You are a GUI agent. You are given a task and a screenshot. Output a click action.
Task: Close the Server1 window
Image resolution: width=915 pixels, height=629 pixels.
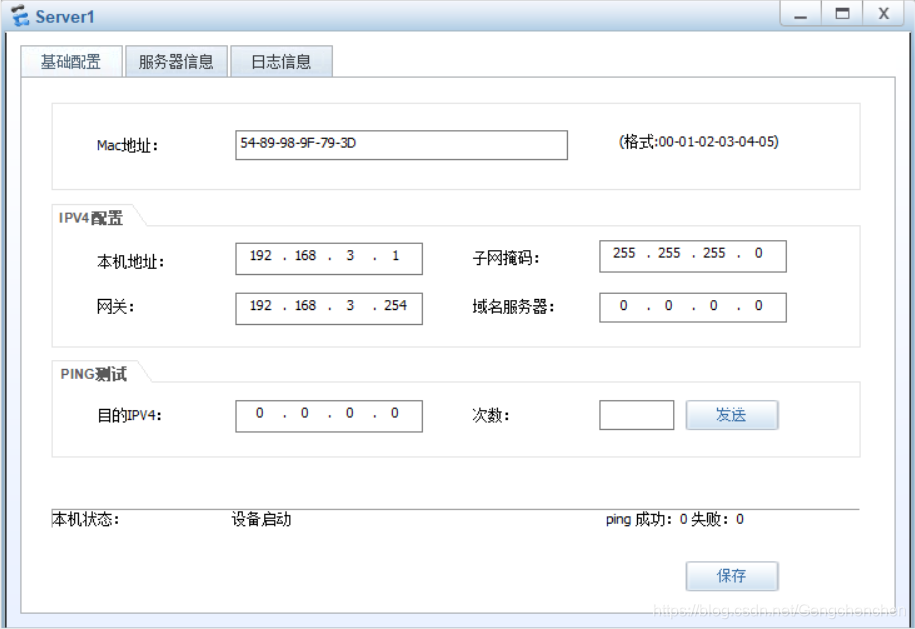[x=884, y=14]
